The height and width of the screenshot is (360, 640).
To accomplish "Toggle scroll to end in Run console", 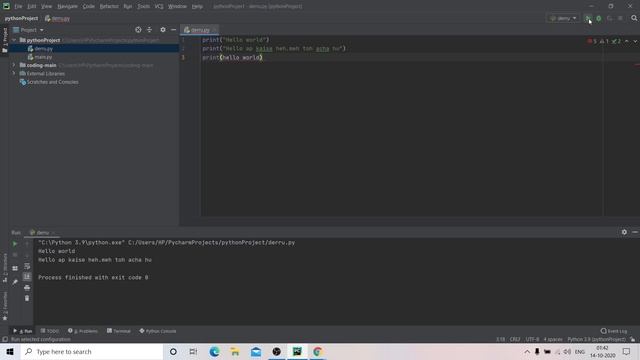I will 27,277.
